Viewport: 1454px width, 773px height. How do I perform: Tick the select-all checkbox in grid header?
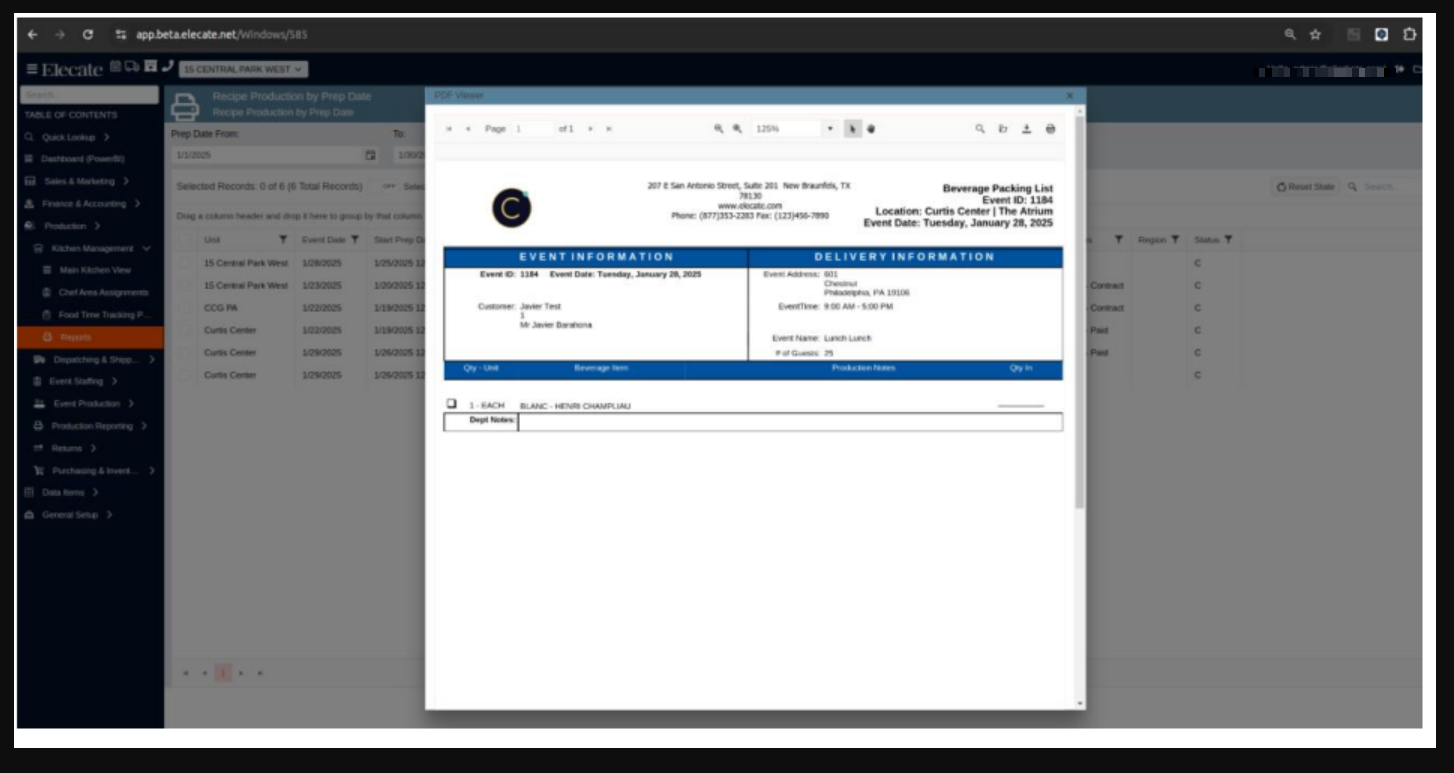[186, 240]
